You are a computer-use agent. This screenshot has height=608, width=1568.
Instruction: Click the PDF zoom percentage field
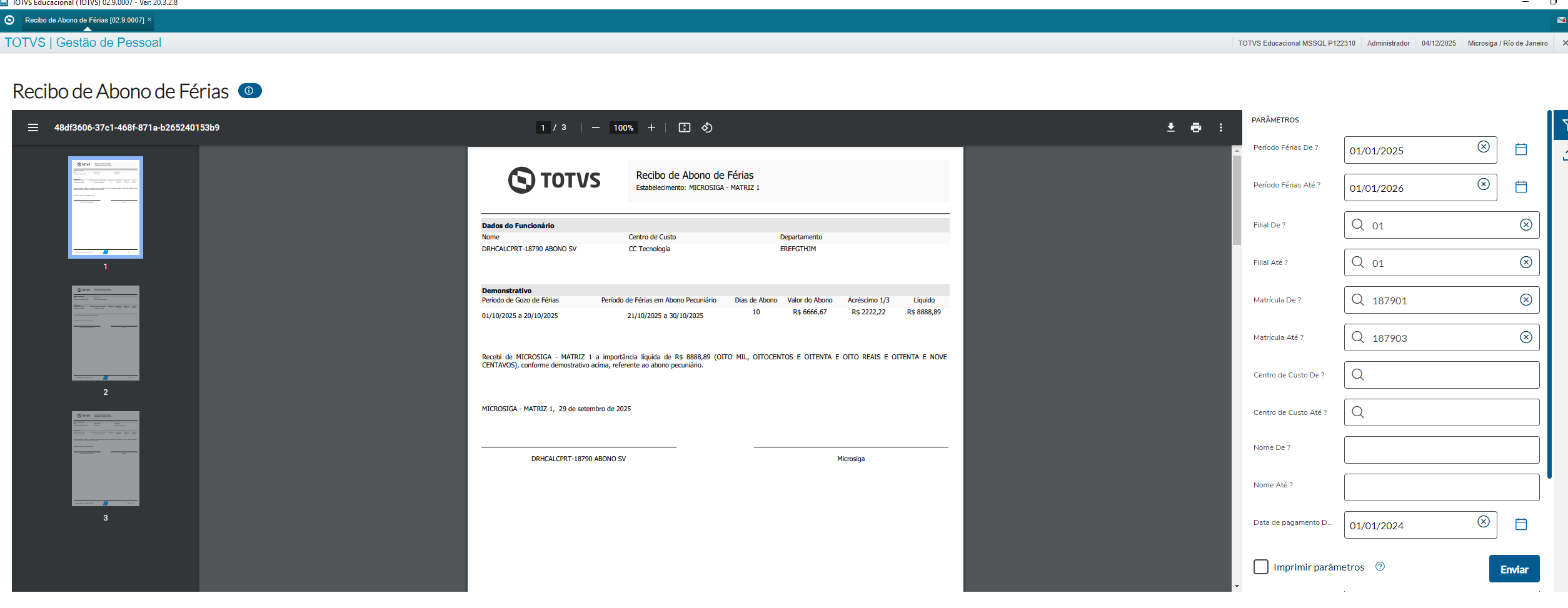tap(623, 127)
